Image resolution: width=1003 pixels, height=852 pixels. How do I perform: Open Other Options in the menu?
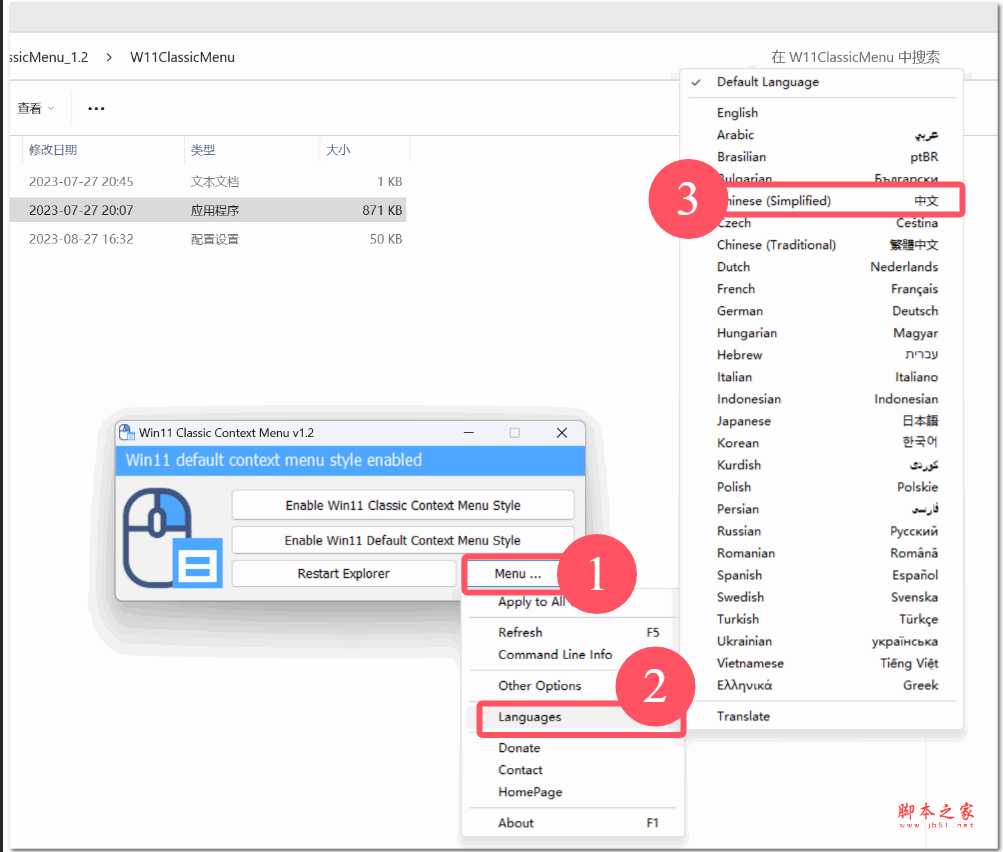tap(573, 686)
